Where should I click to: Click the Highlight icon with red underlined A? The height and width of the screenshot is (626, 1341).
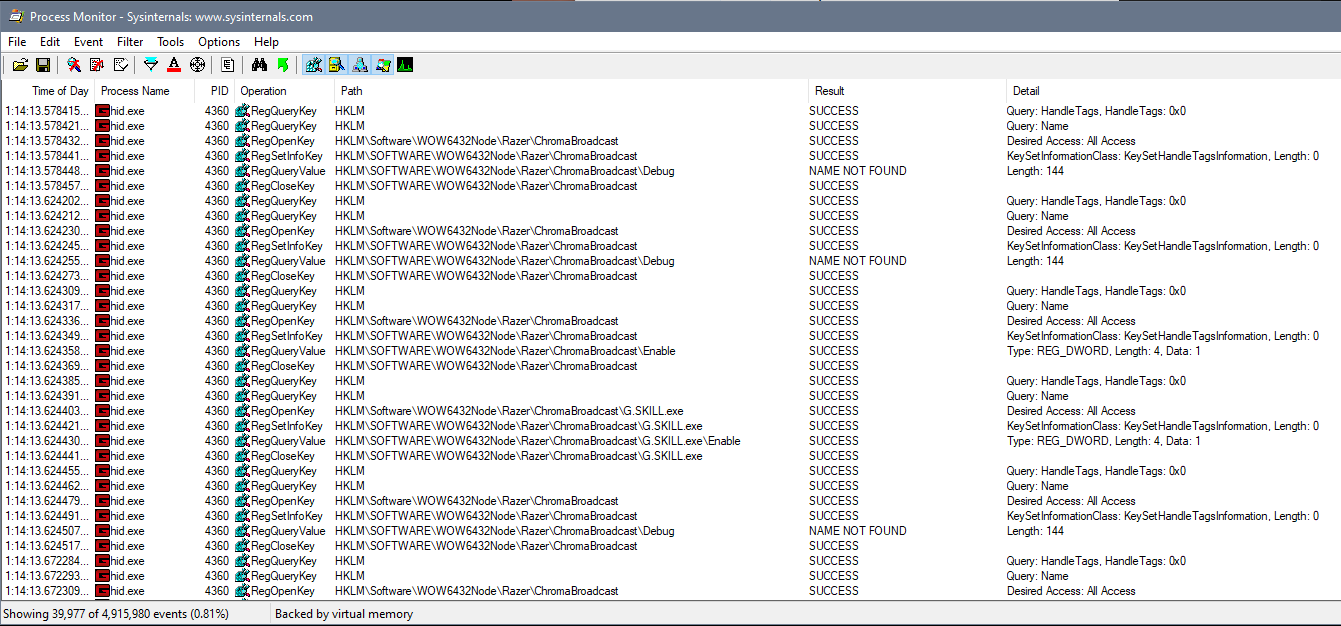point(174,64)
